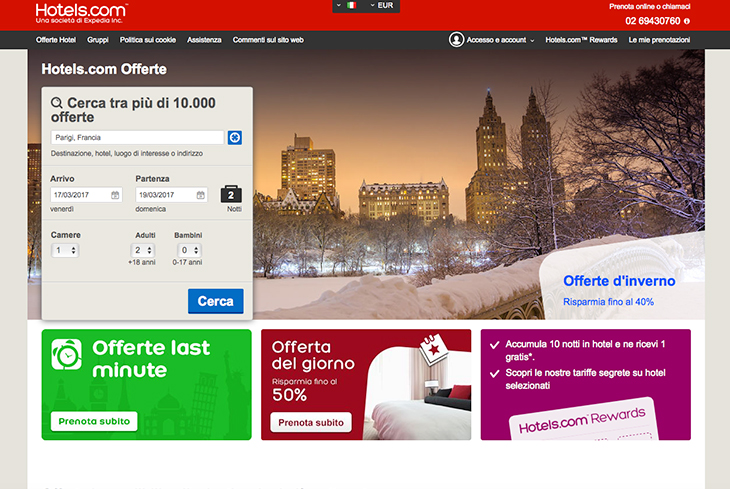Open Politica sui cookie link
Screen dimensions: 730x489
148,40
